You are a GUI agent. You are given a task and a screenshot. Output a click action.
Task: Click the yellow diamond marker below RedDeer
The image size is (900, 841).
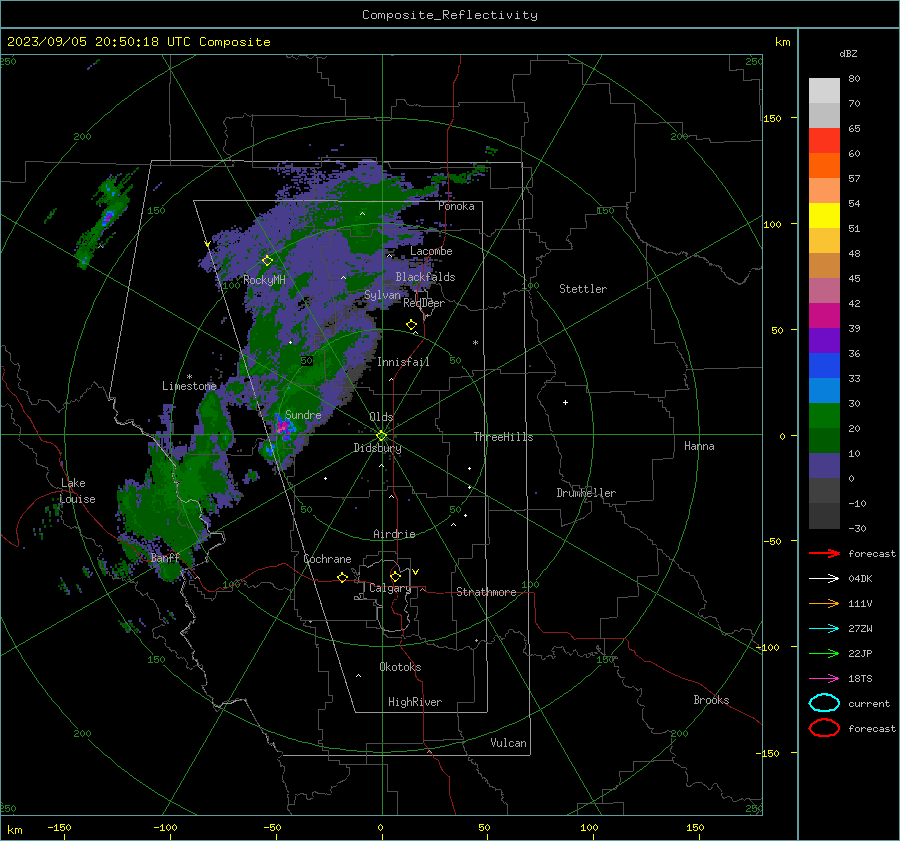point(411,325)
